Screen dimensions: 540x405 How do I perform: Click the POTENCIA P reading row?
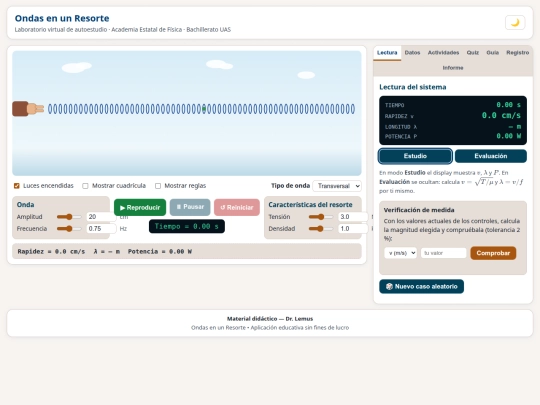tap(453, 136)
